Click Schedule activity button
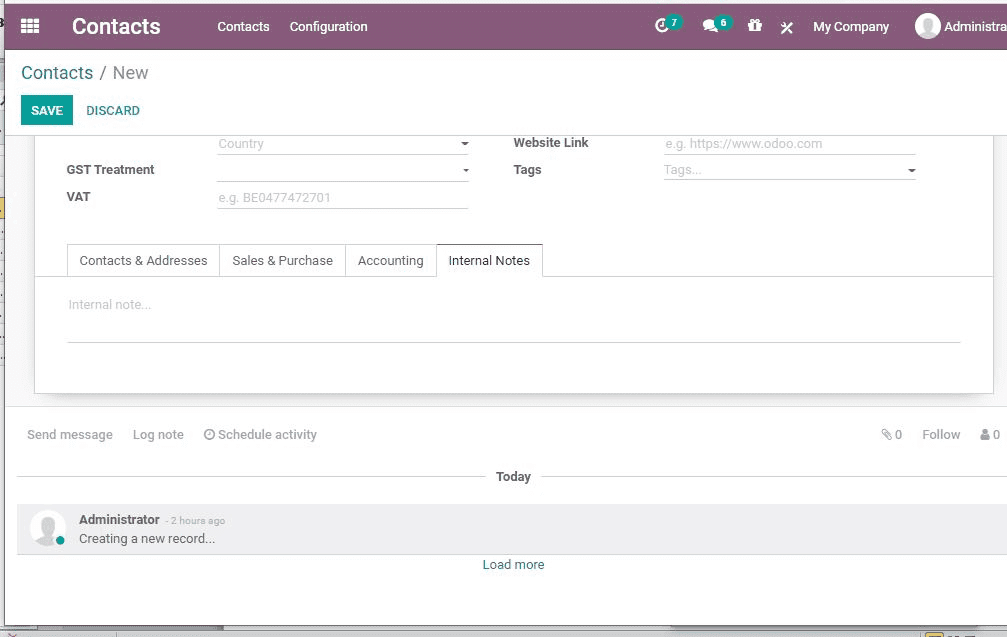 pos(260,435)
